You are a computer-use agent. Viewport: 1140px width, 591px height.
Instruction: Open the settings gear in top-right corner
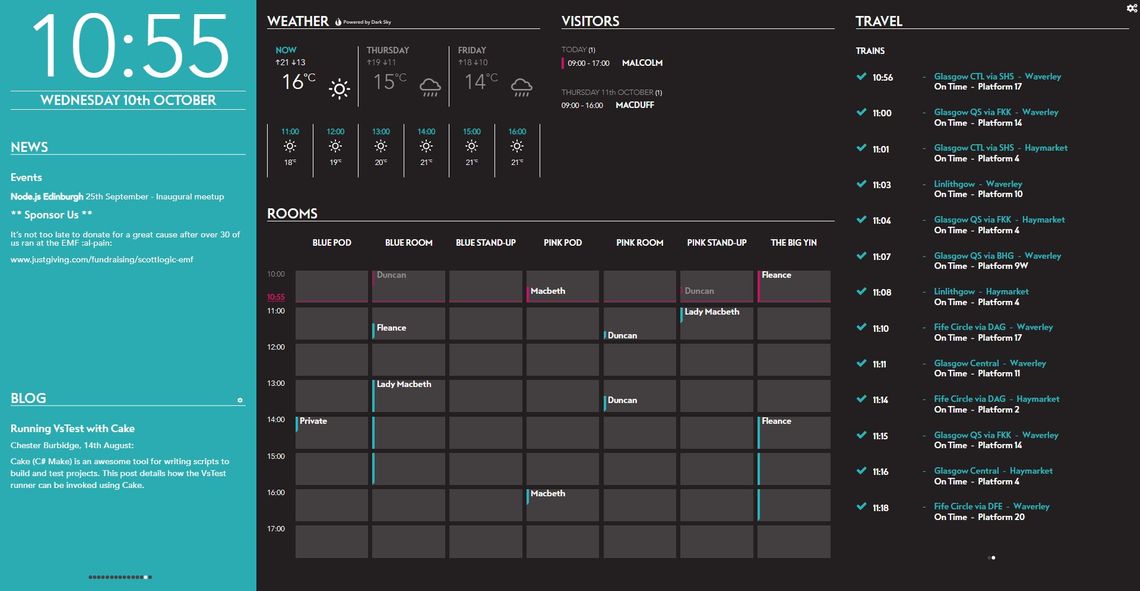[1132, 8]
